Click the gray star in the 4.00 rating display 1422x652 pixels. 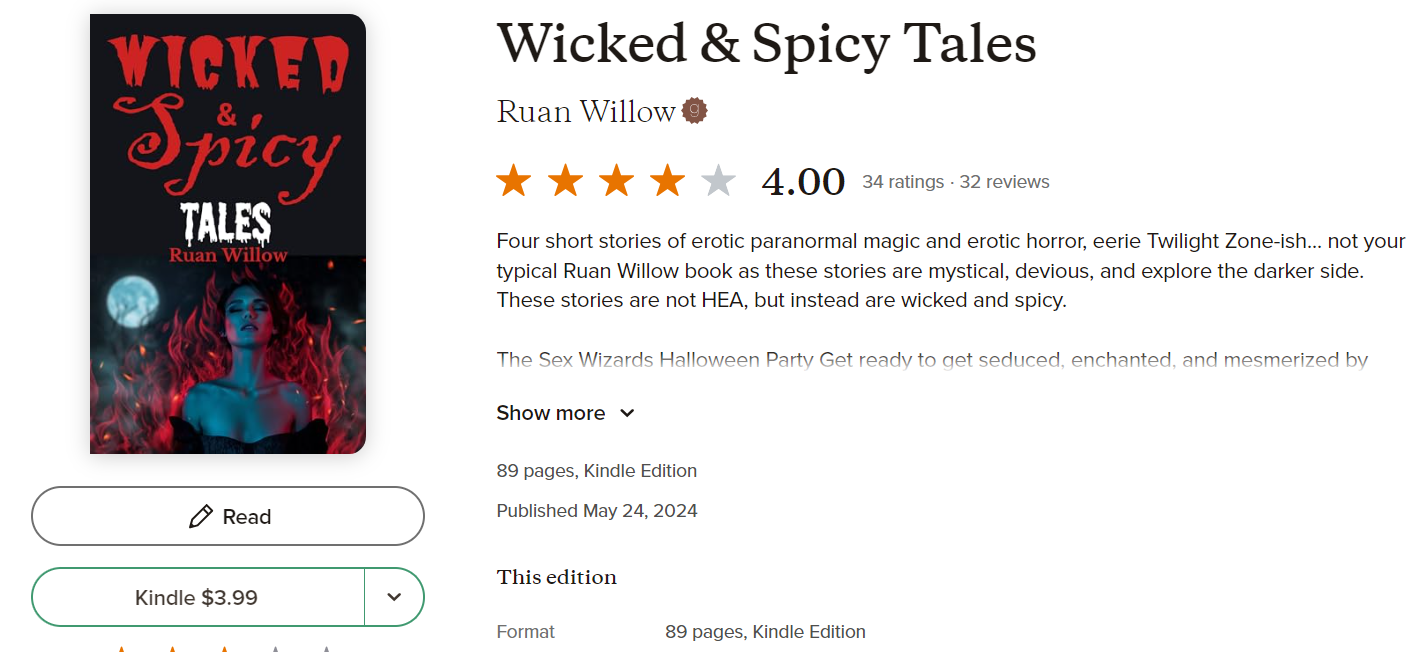coord(718,180)
